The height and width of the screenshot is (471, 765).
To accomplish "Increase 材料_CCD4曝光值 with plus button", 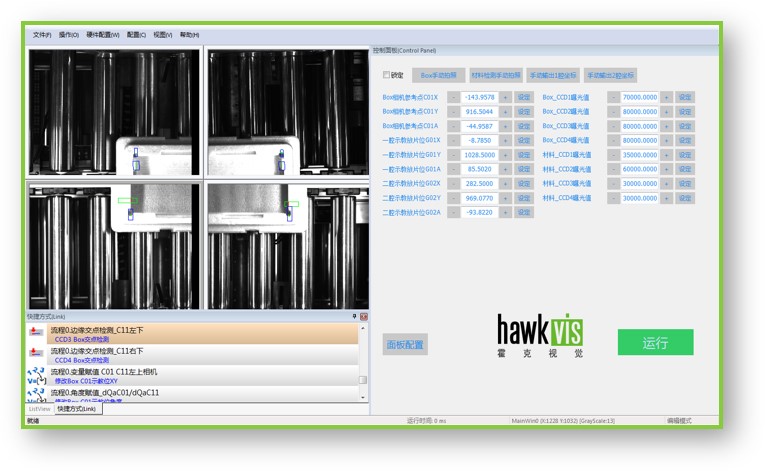I will pos(666,198).
